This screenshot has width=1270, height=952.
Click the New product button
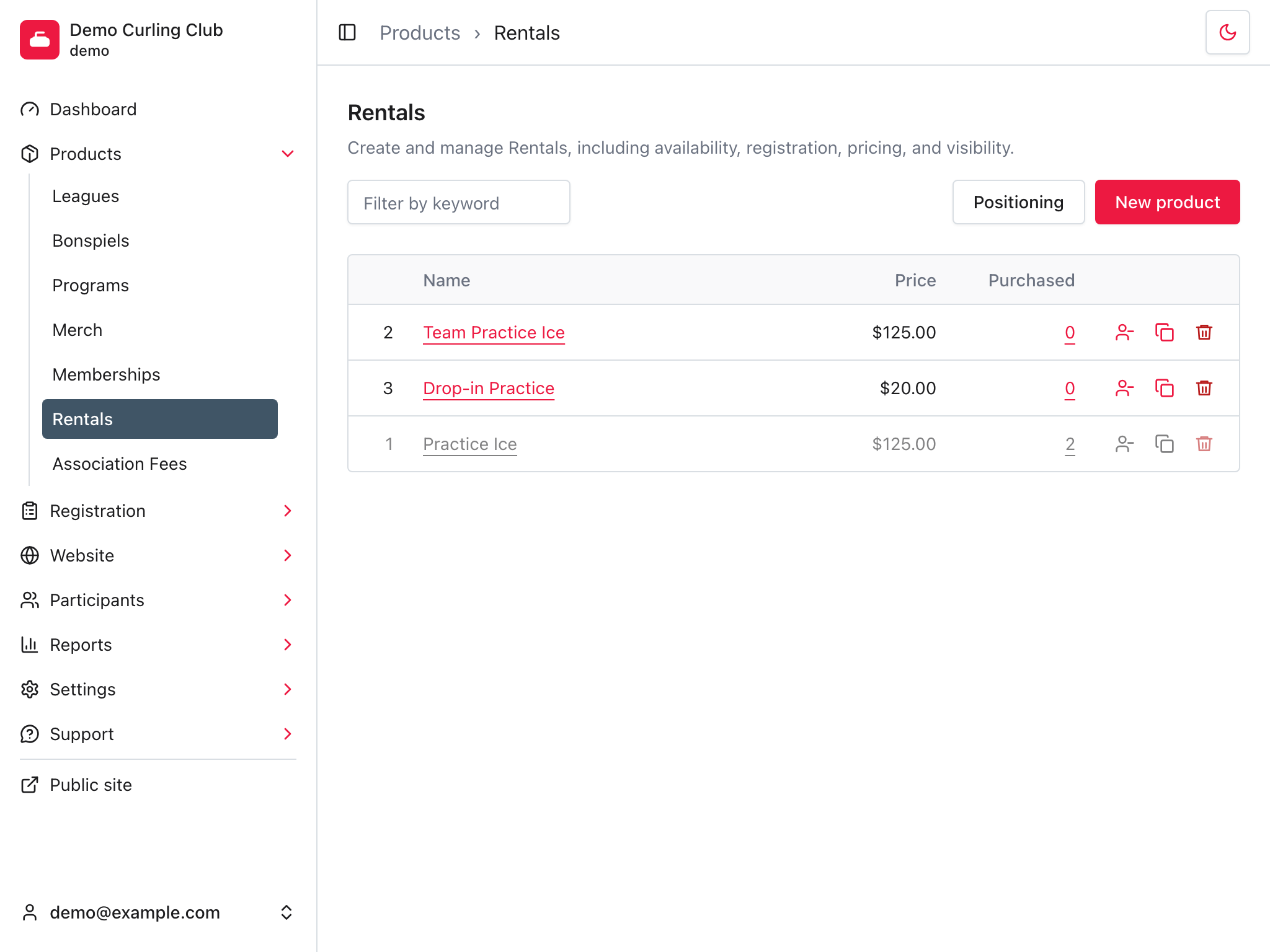(1167, 202)
